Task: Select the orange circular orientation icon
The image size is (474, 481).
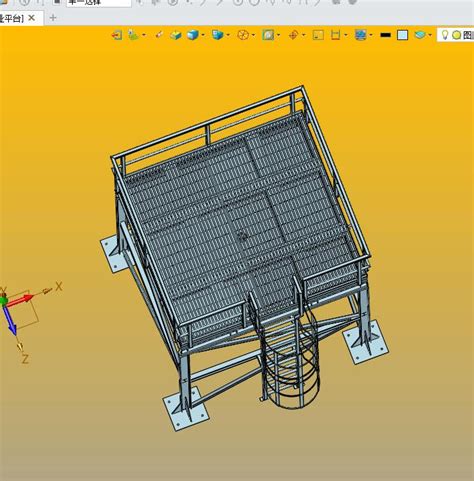Action: pyautogui.click(x=243, y=35)
